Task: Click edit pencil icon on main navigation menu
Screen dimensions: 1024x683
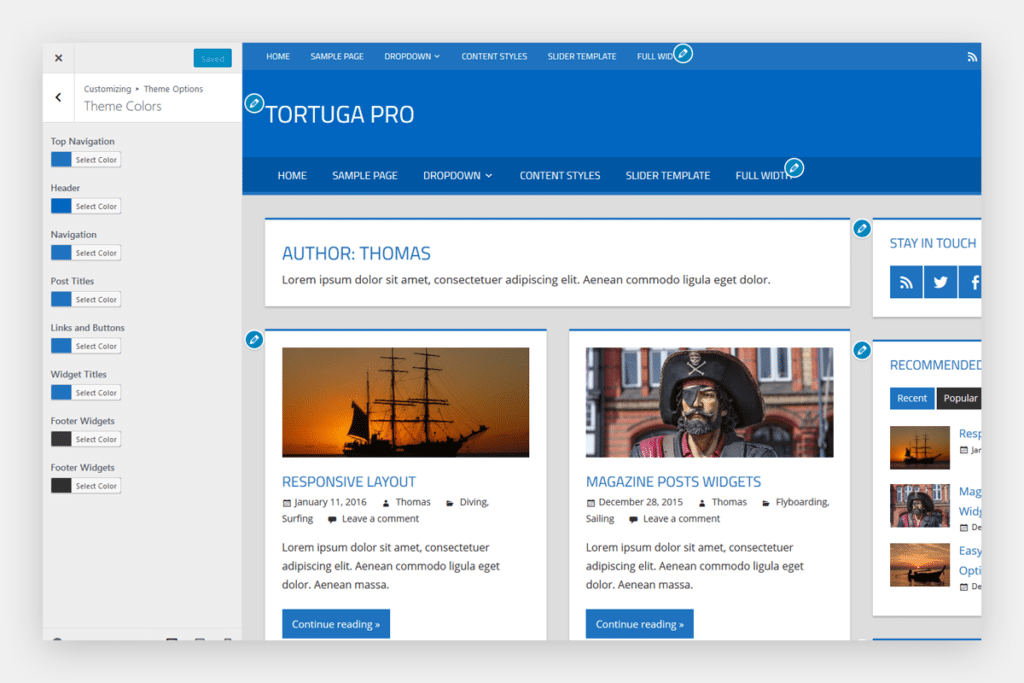Action: click(x=794, y=168)
